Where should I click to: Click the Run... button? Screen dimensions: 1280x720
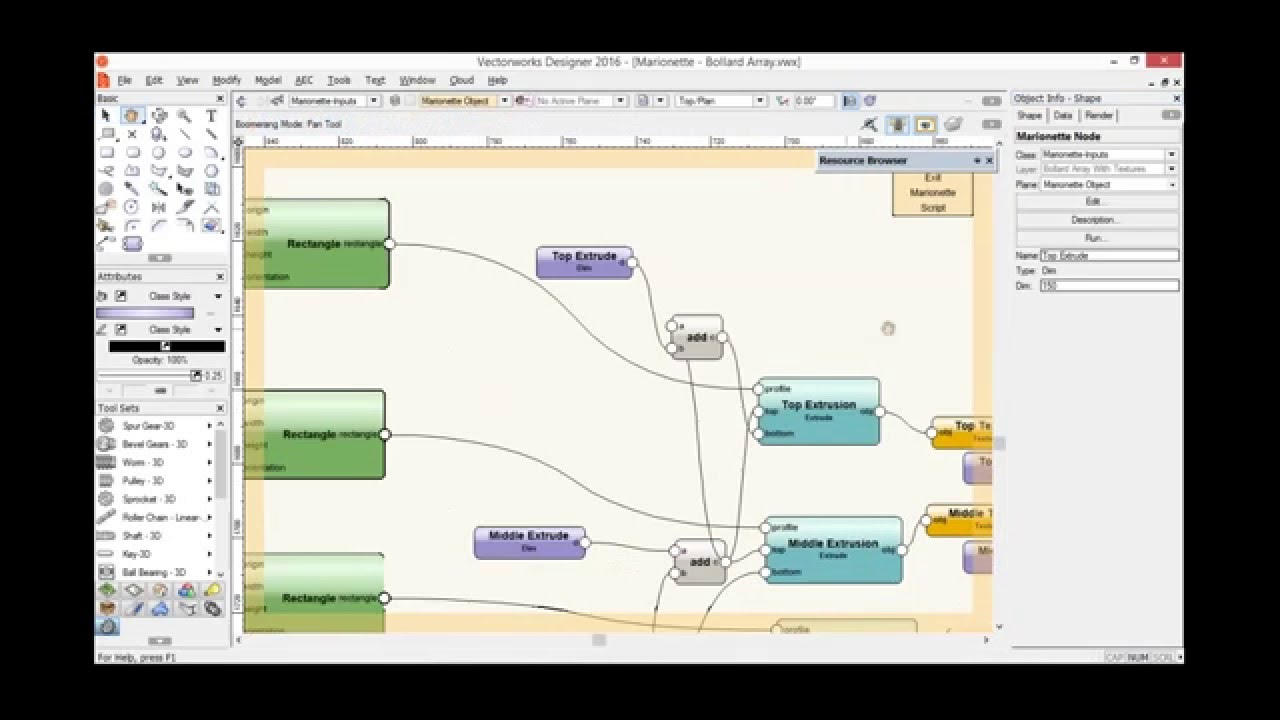pos(1097,238)
